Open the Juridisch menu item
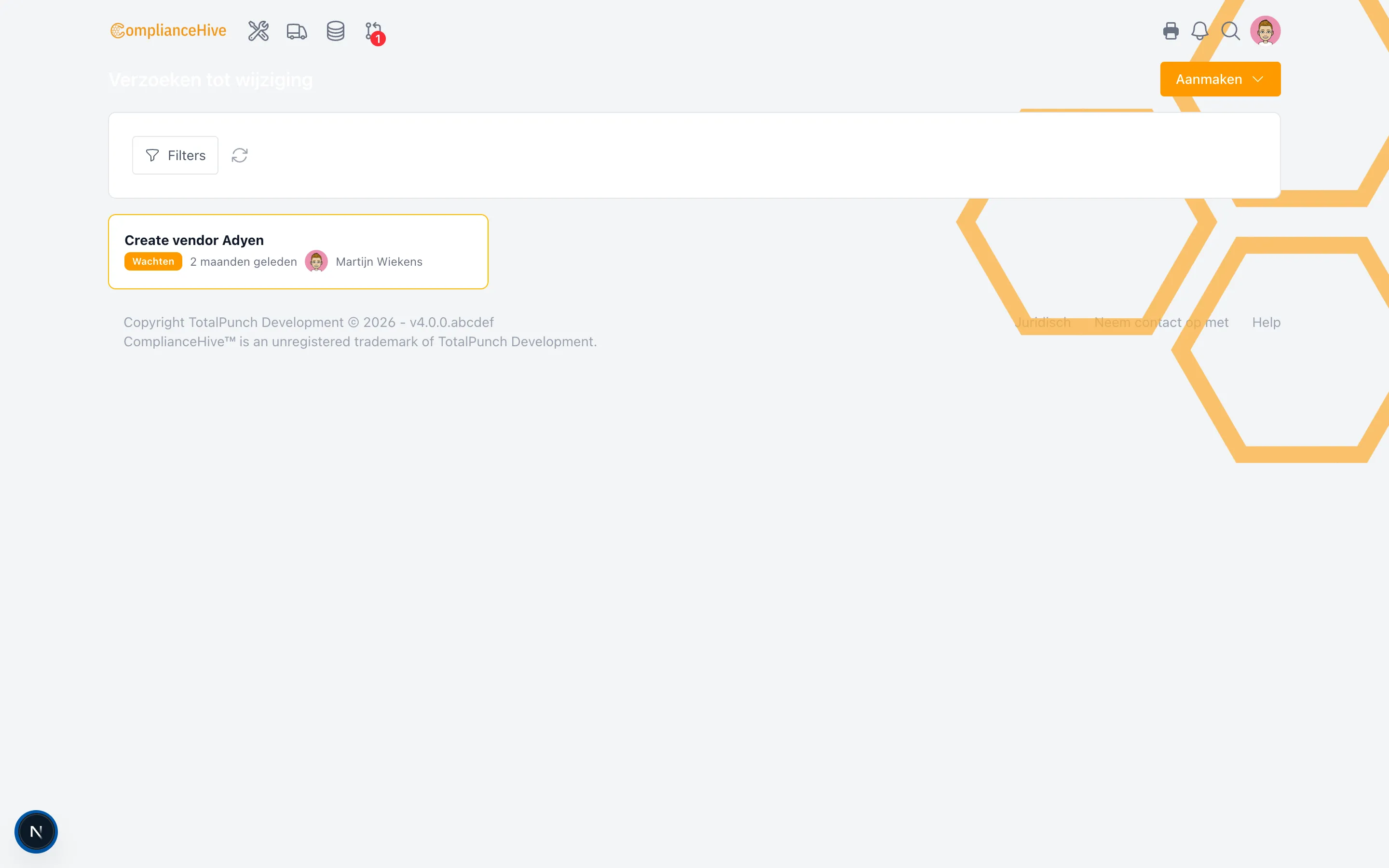 [x=1043, y=322]
